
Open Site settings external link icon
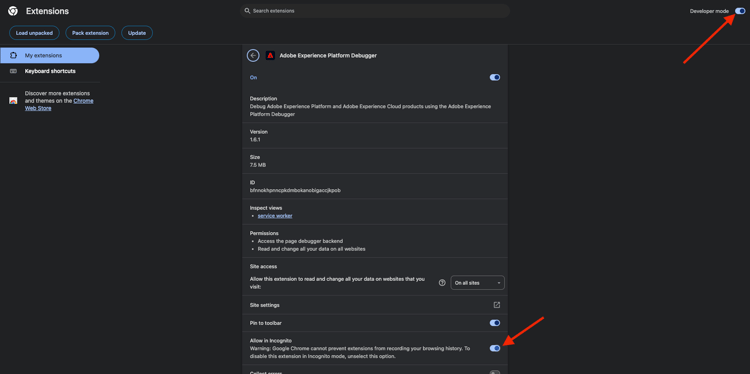[496, 305]
